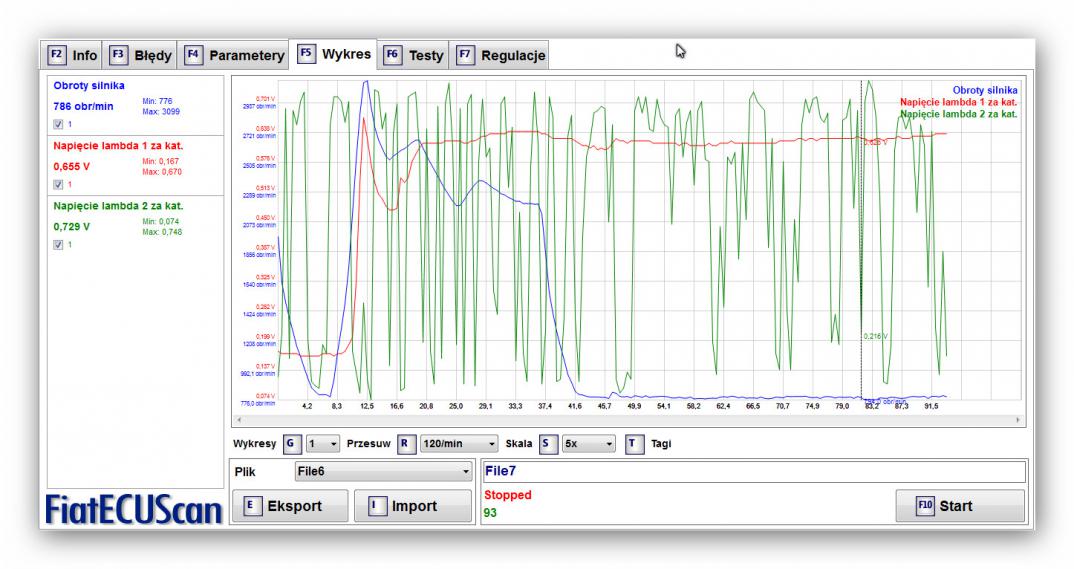The image size is (1074, 569).
Task: Click the 786 obr/min value
Action: (x=84, y=106)
